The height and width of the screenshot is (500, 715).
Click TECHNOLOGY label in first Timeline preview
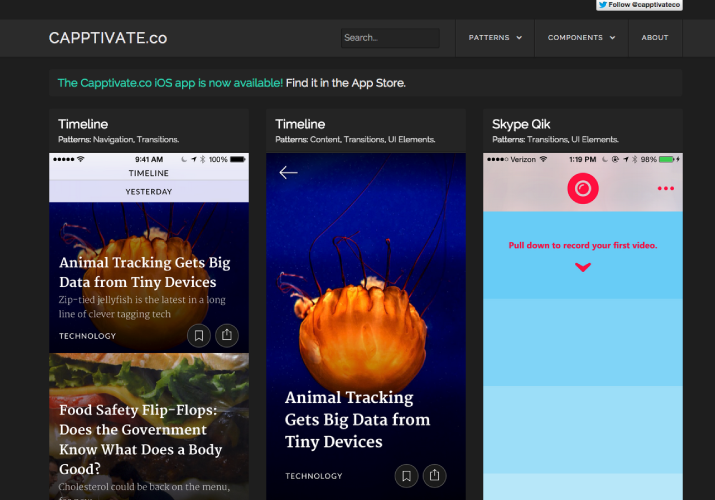pos(88,336)
